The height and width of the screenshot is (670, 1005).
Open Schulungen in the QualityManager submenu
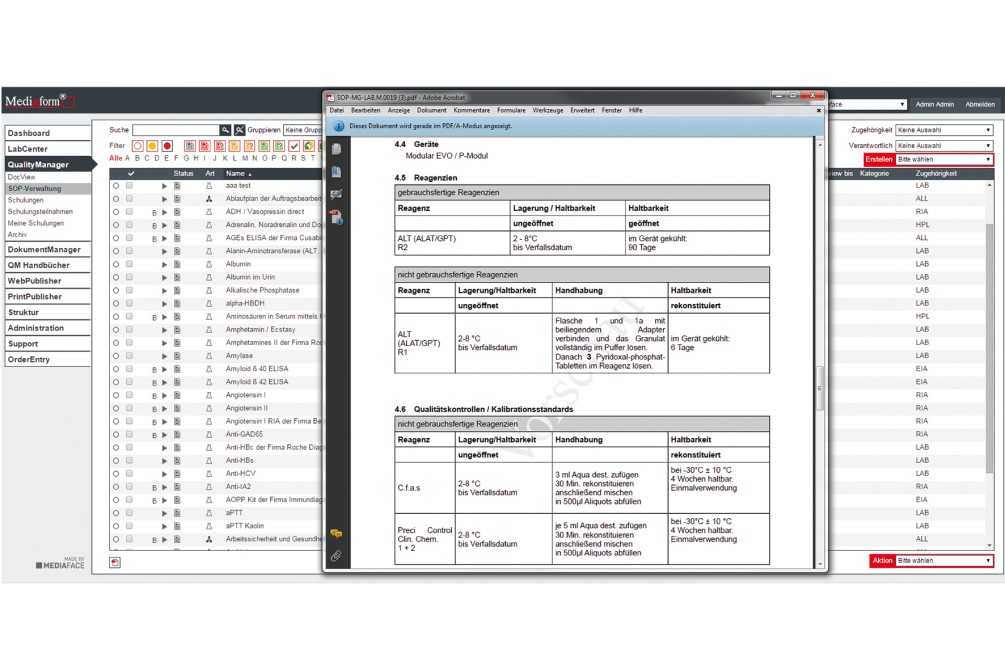pyautogui.click(x=26, y=201)
